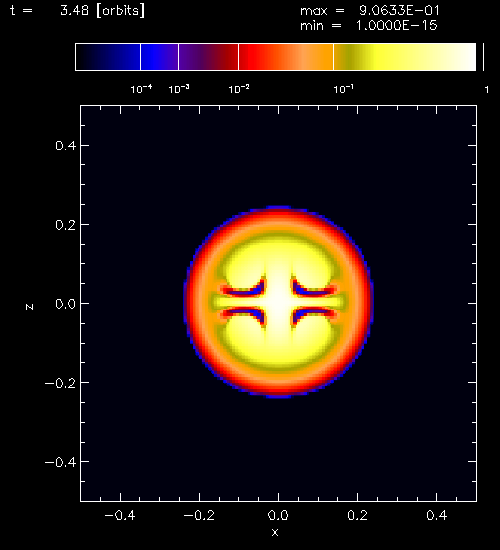Image resolution: width=500 pixels, height=550 pixels.
Task: Click the x axis title label
Action: tap(275, 532)
